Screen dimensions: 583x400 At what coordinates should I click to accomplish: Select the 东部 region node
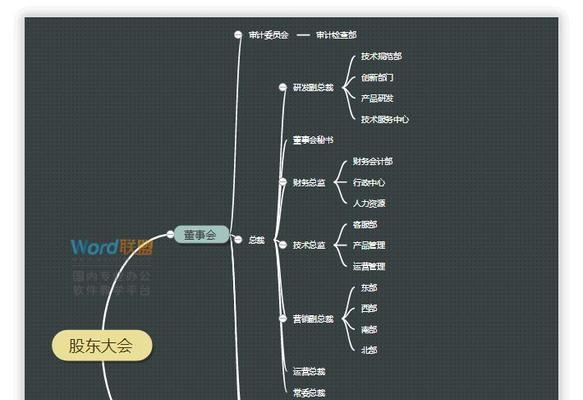point(369,288)
